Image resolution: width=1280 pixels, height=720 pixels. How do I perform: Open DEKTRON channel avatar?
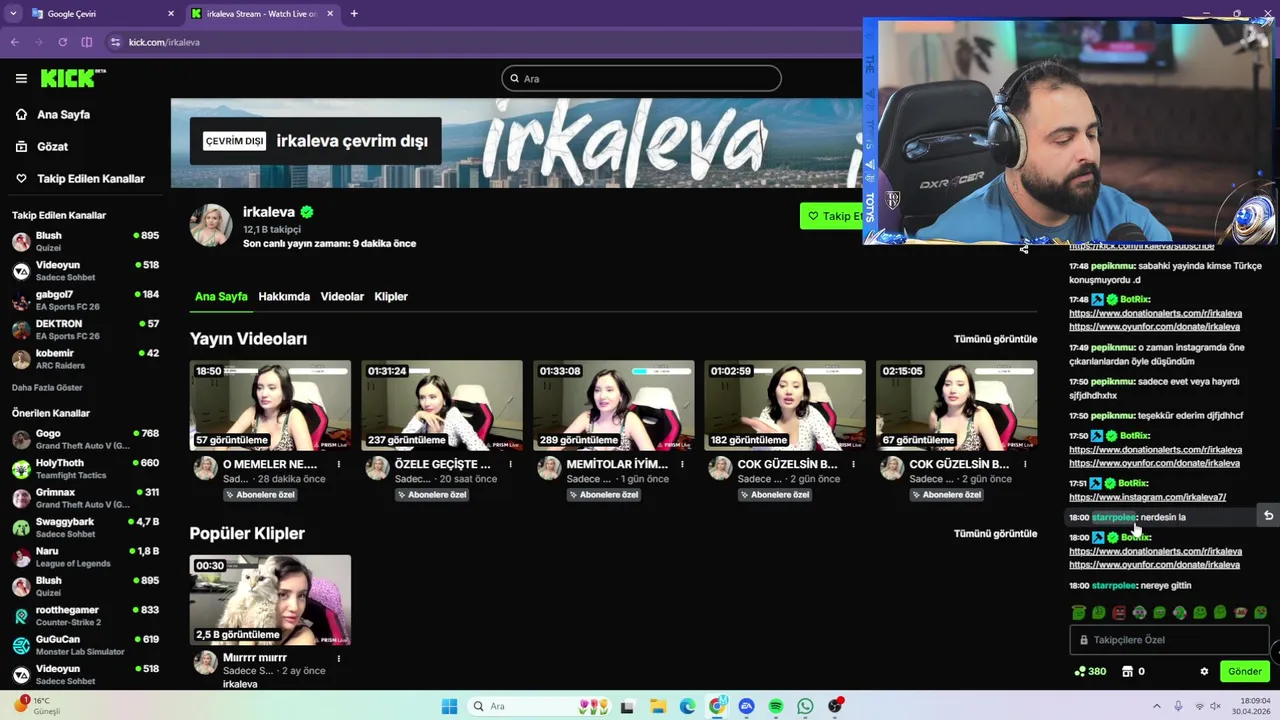click(21, 329)
